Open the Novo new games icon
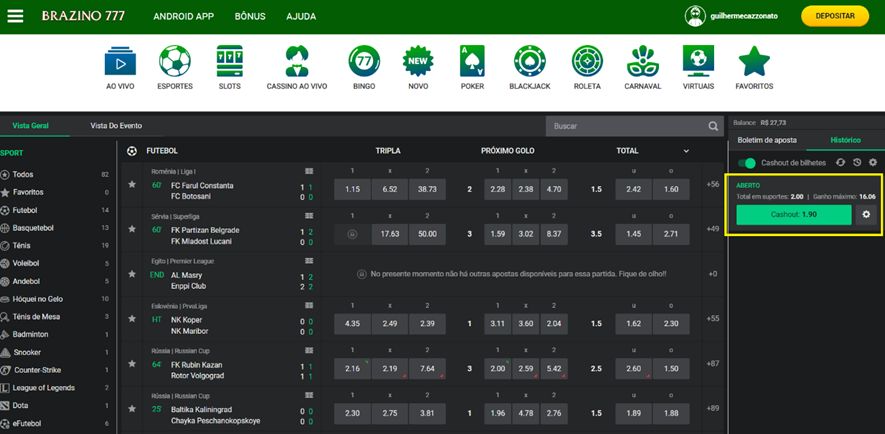Viewport: 885px width, 434px height. tap(418, 61)
